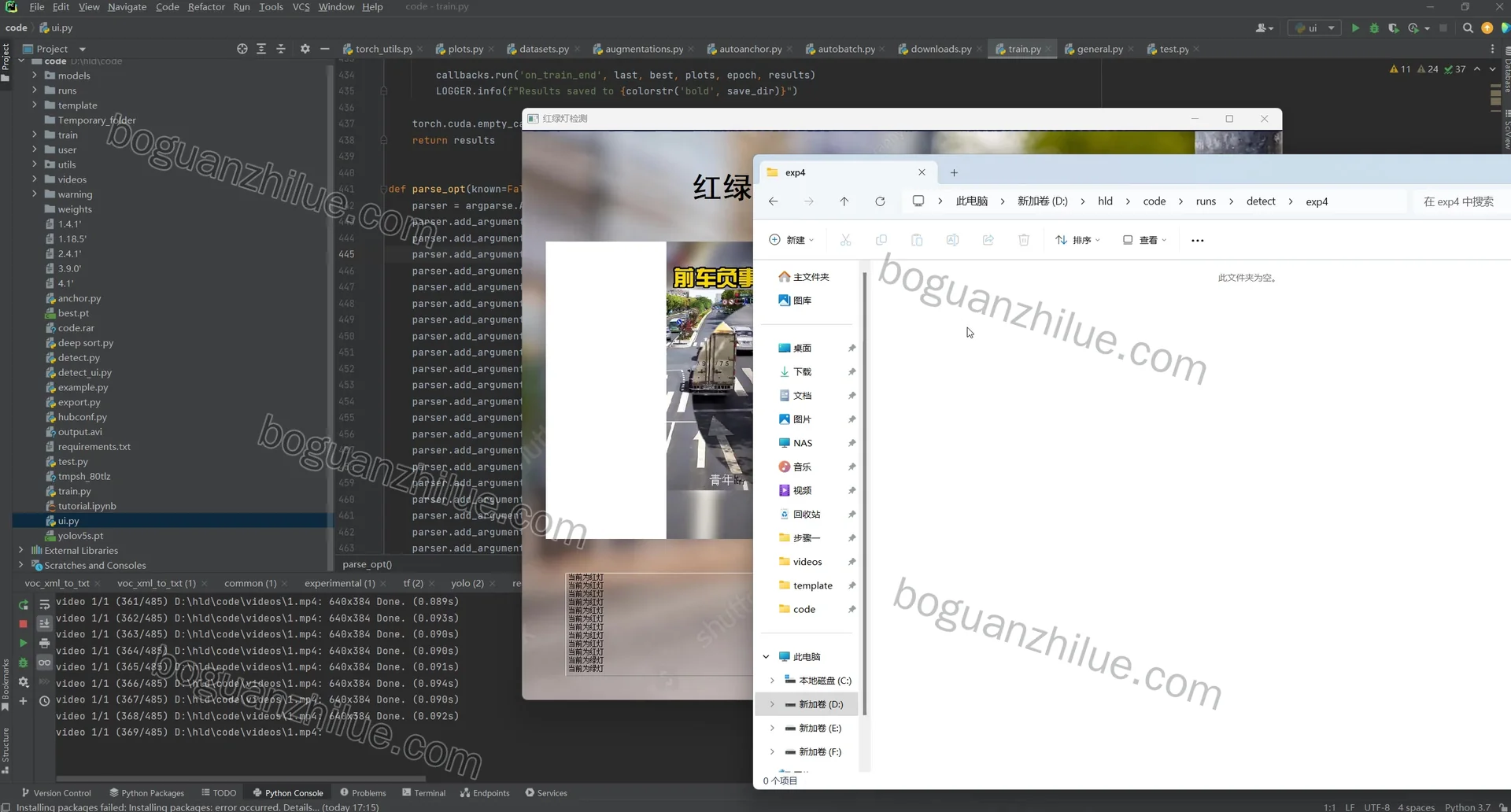Screen dimensions: 1511x812
Task: Open Search Everywhere magnifier icon
Action: click(x=1468, y=28)
